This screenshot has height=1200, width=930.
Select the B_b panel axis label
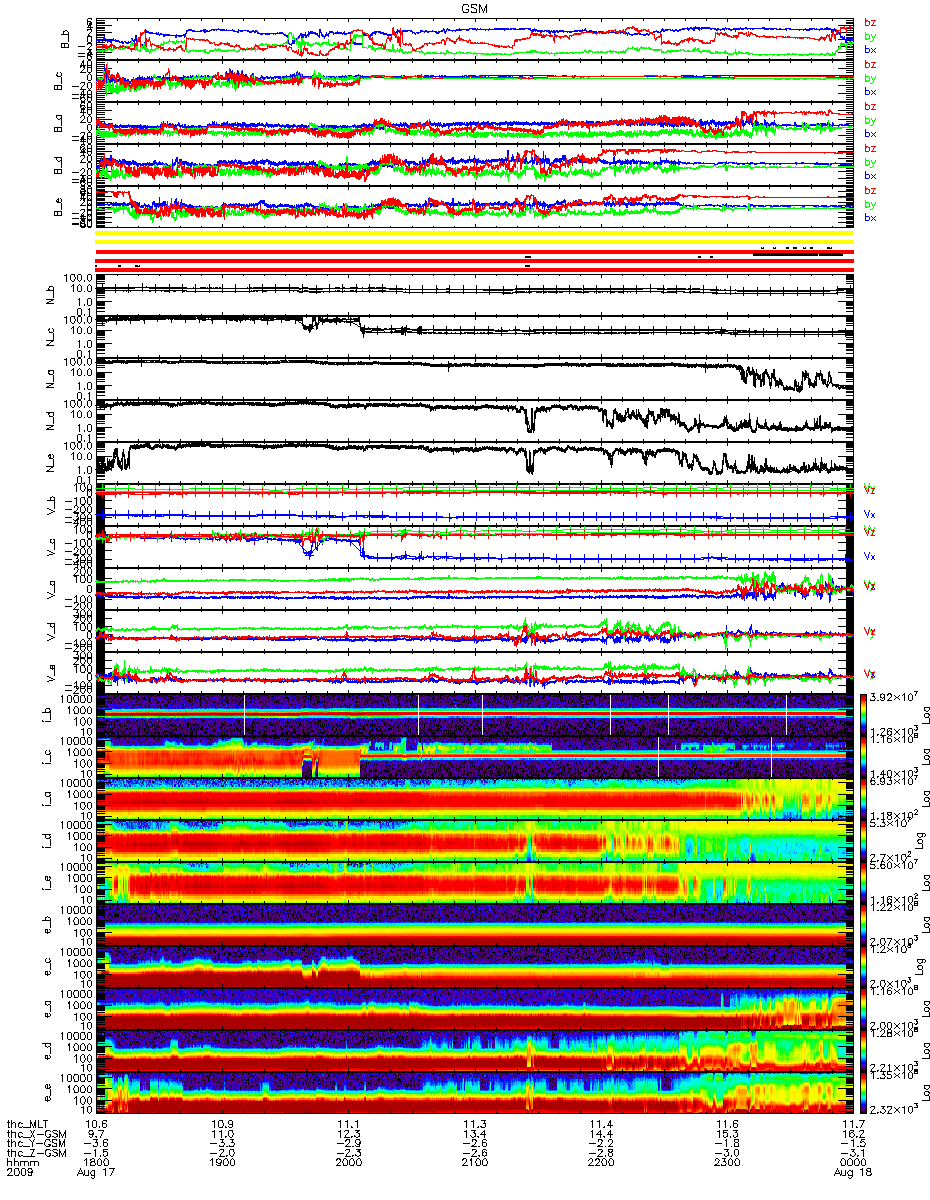[x=65, y=39]
